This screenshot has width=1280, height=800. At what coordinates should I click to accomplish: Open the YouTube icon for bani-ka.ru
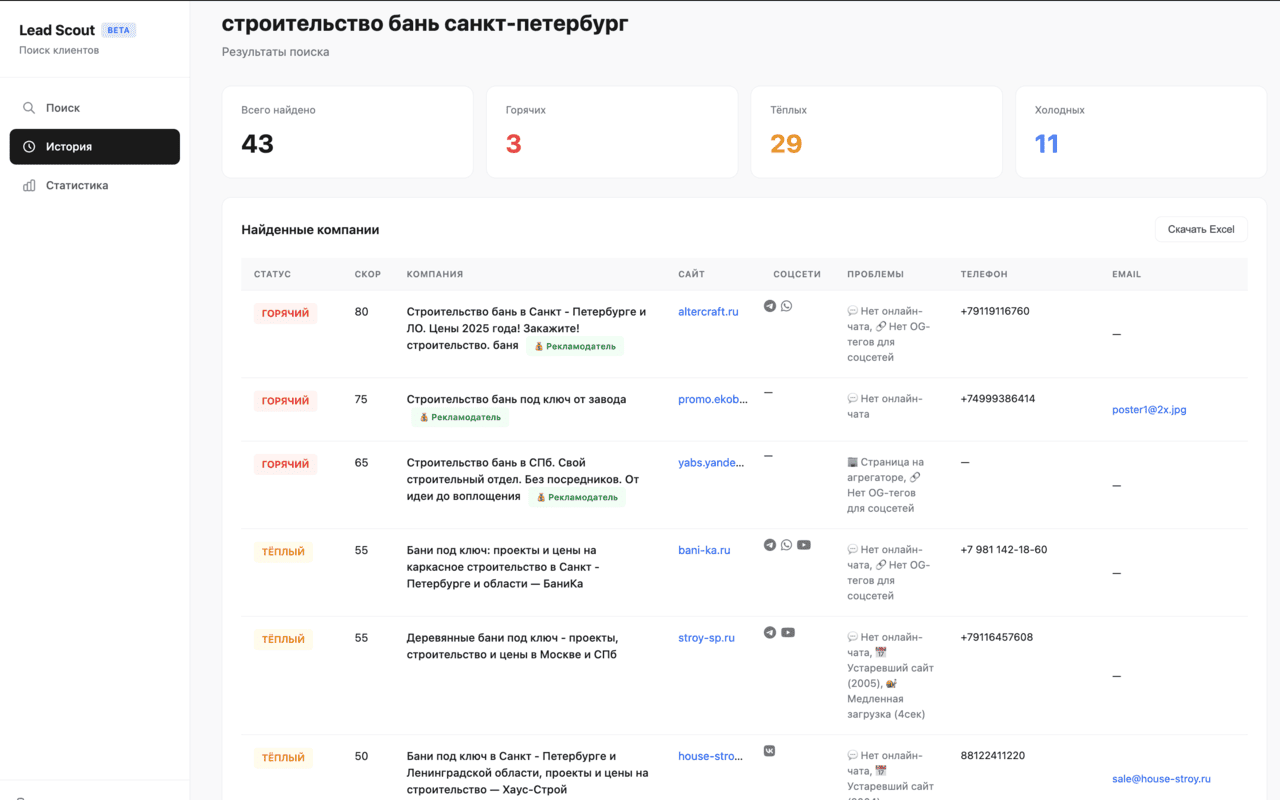(804, 545)
